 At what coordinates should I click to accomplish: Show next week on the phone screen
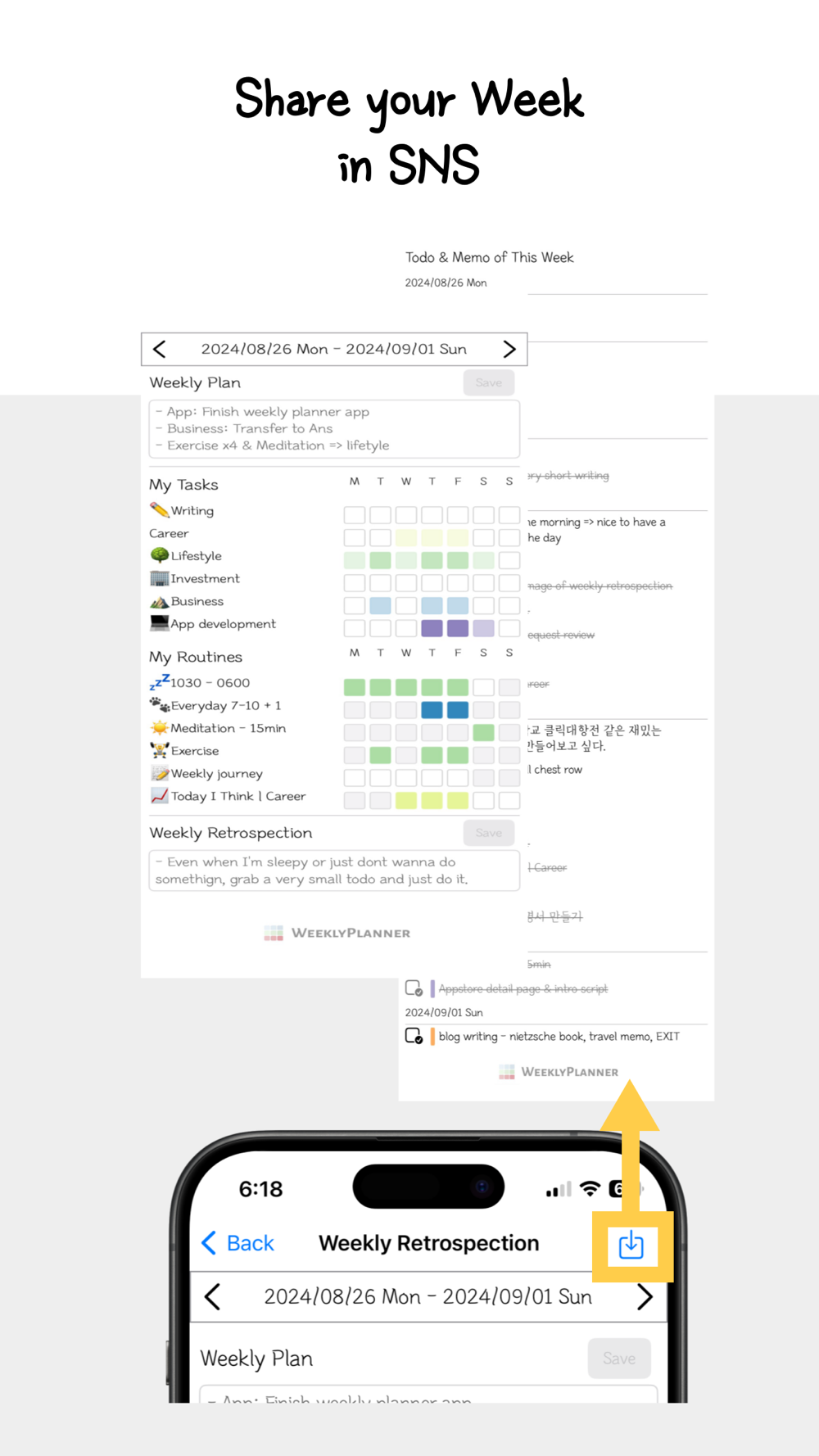[645, 1296]
